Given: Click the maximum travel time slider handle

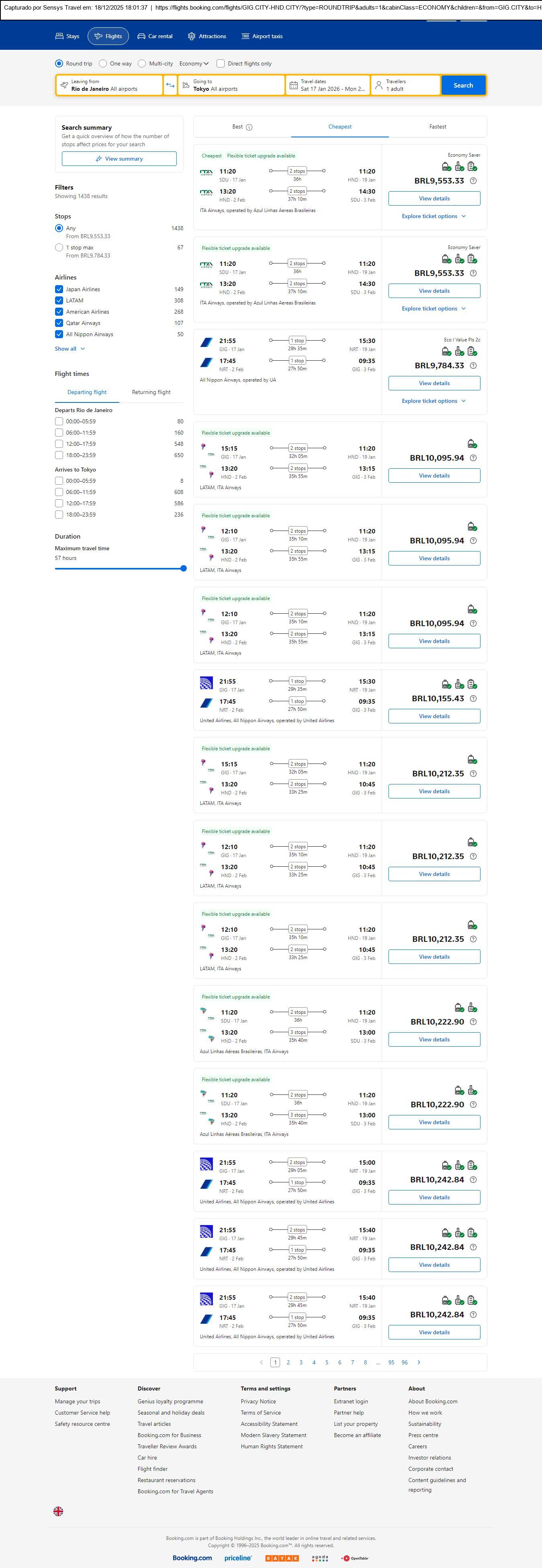Looking at the screenshot, I should coord(183,569).
